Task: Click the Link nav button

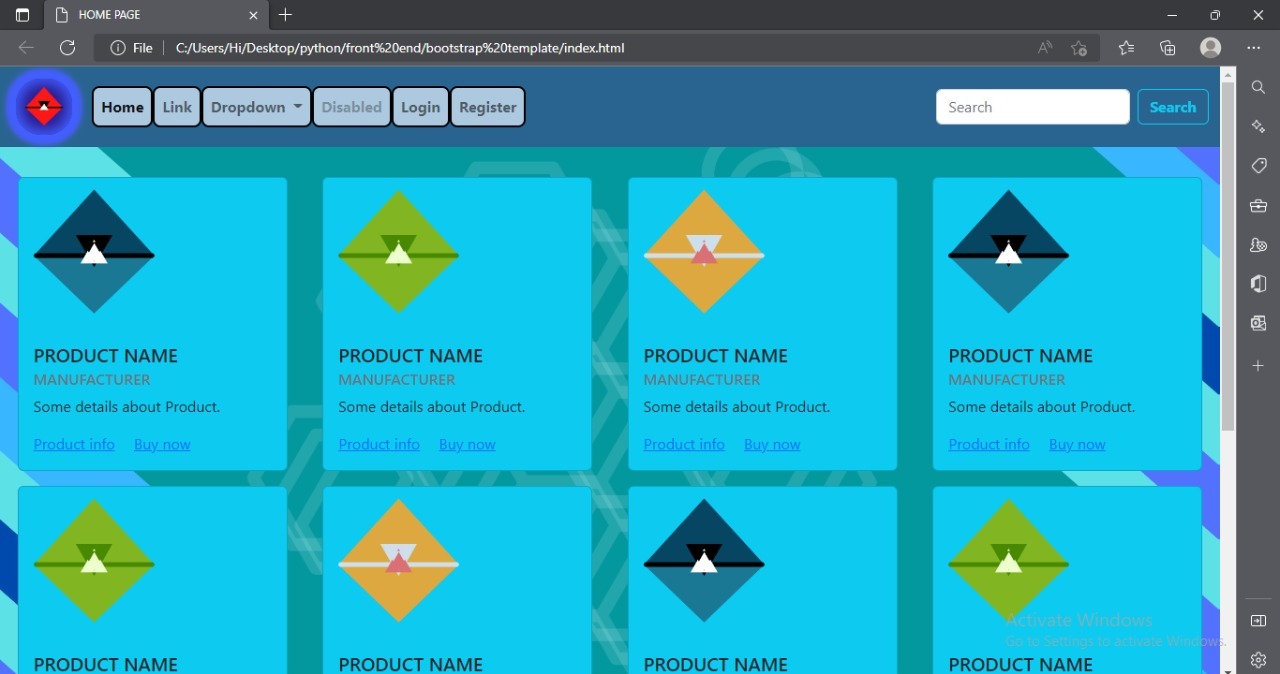Action: click(x=177, y=107)
